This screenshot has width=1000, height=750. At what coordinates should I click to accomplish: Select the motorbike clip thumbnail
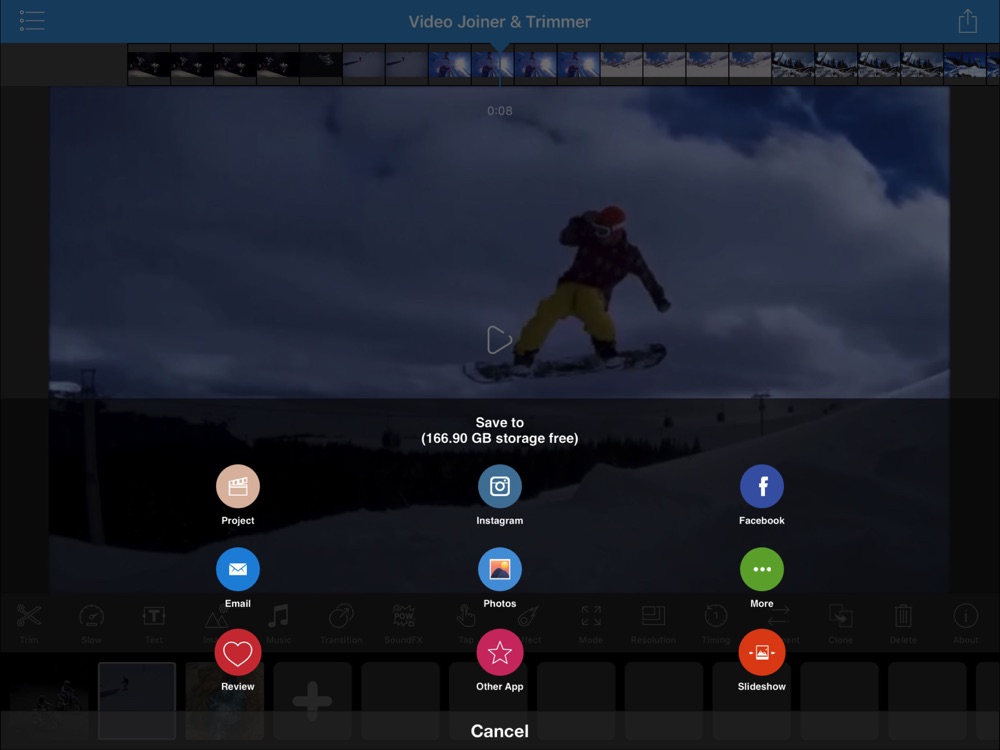[51, 700]
